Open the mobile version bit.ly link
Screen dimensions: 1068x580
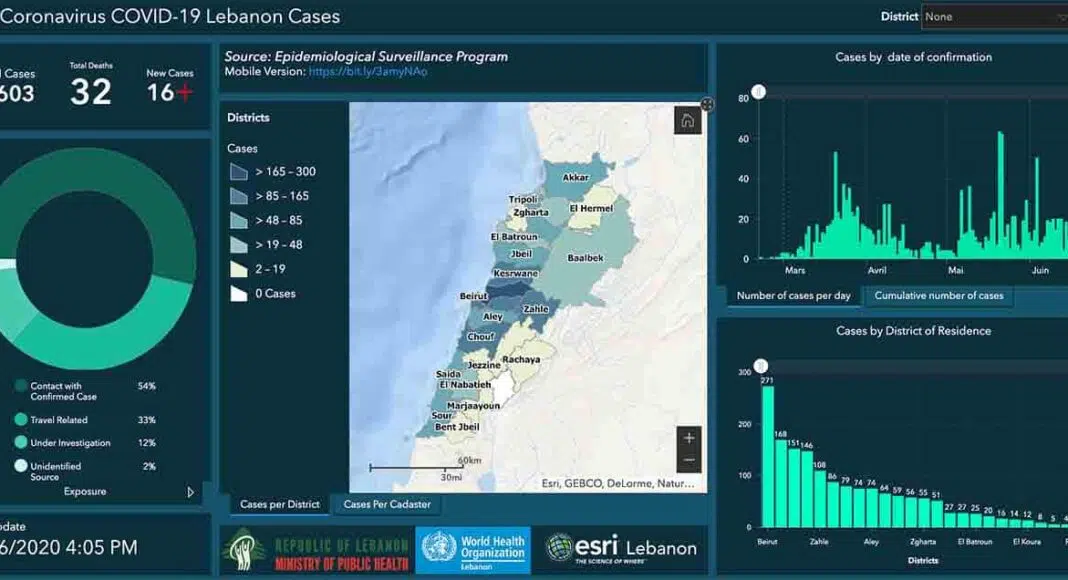[368, 72]
